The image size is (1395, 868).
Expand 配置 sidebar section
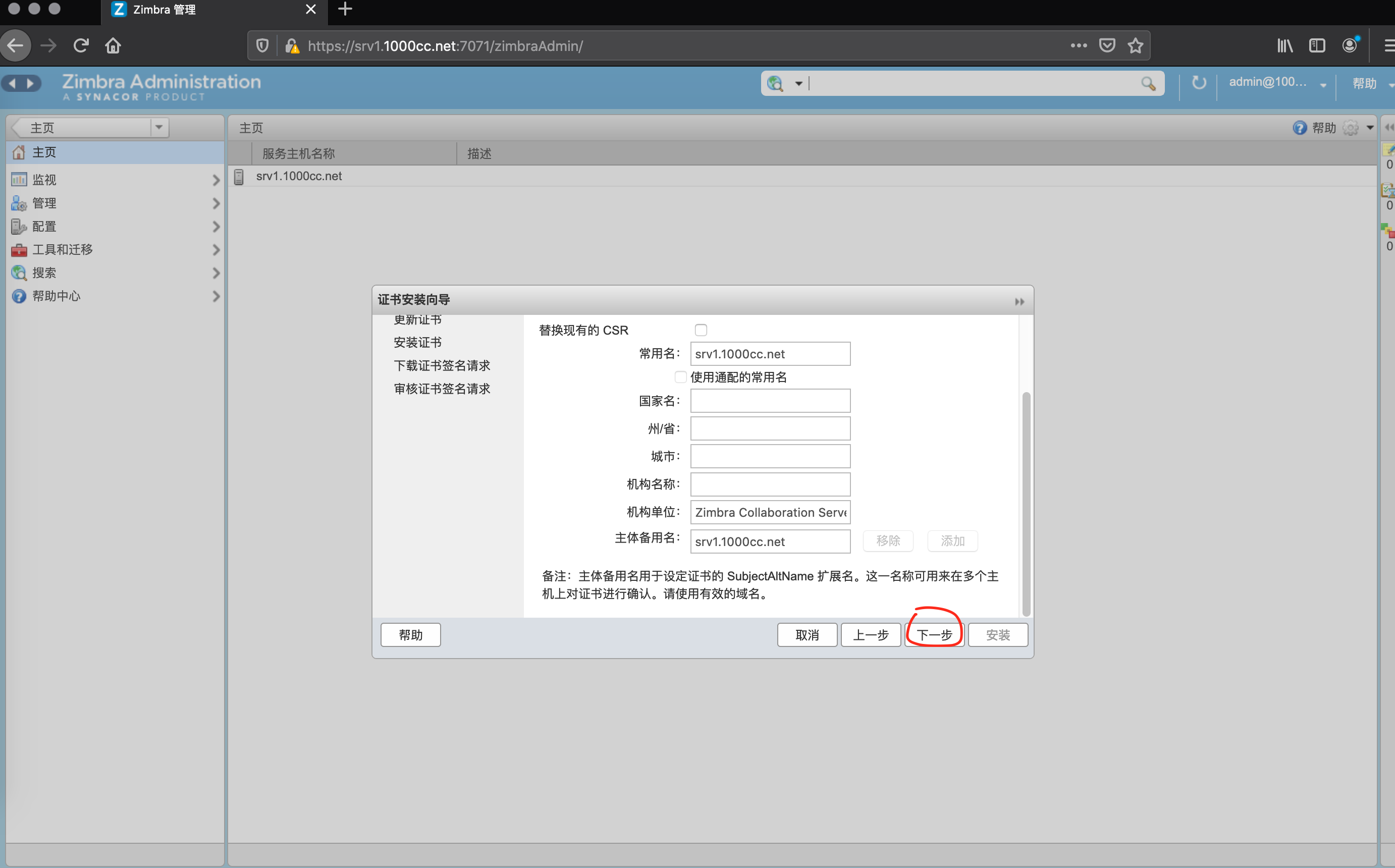point(216,227)
